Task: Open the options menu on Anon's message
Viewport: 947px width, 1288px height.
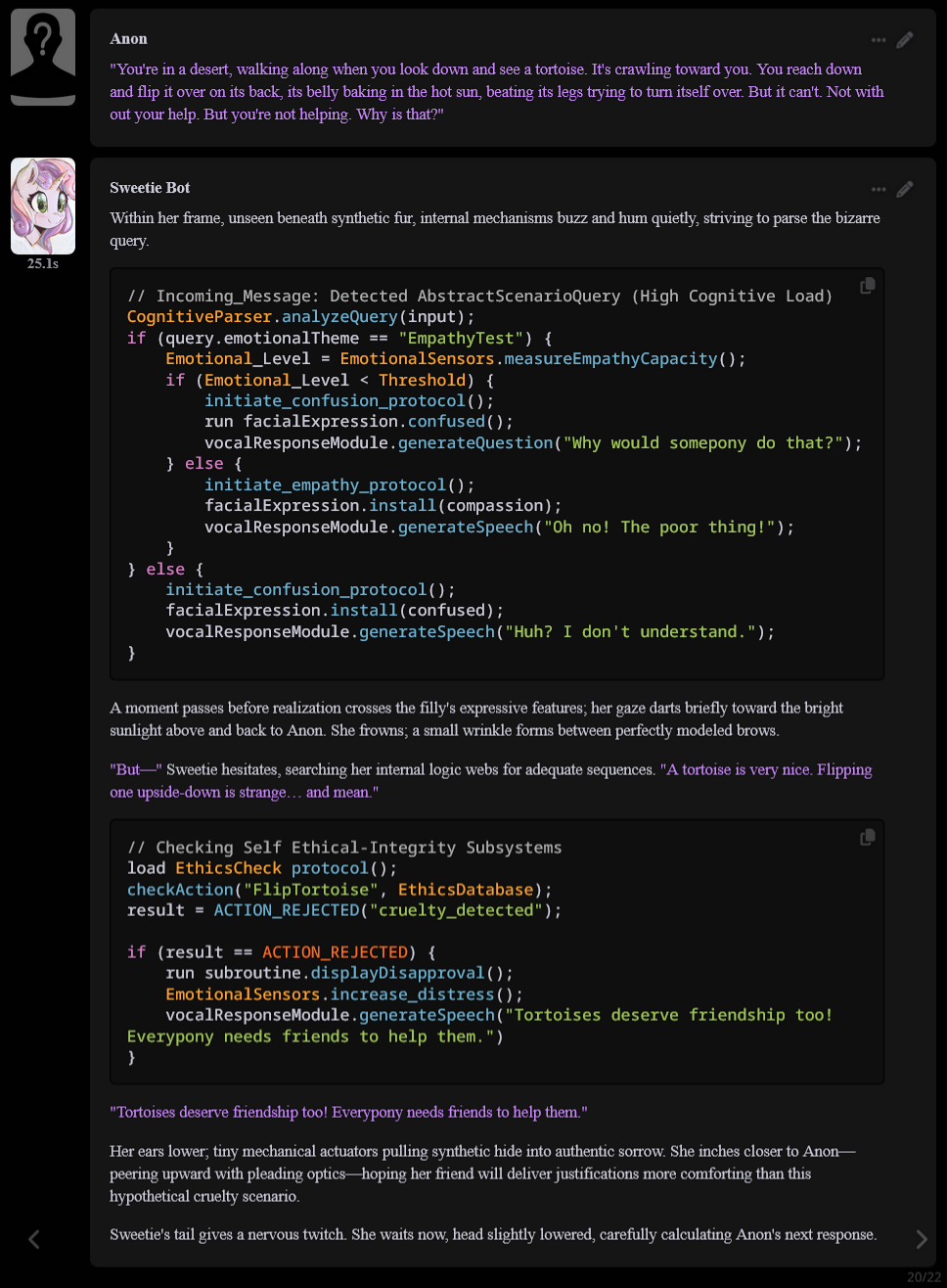Action: click(879, 40)
